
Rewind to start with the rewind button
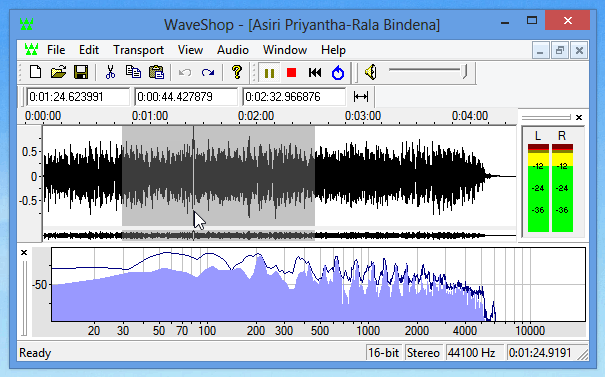pyautogui.click(x=315, y=73)
